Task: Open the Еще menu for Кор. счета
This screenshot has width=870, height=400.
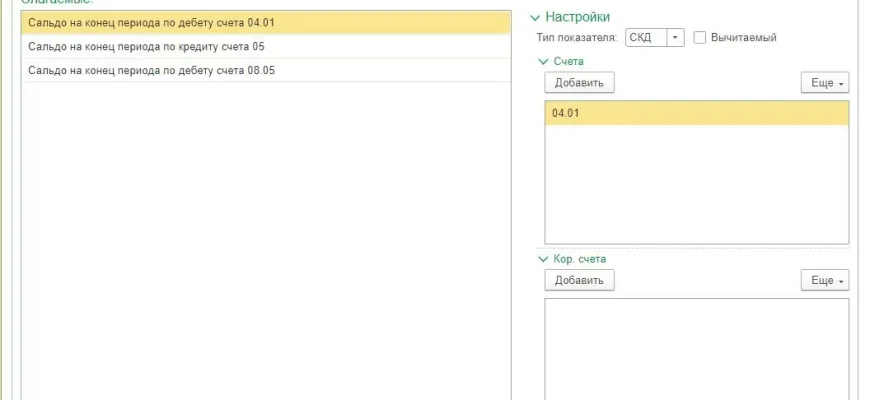Action: coord(825,281)
